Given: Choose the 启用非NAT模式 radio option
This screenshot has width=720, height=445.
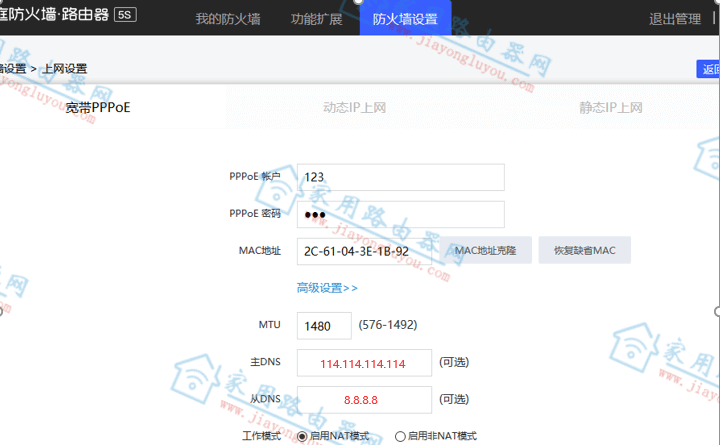Looking at the screenshot, I should [x=400, y=436].
